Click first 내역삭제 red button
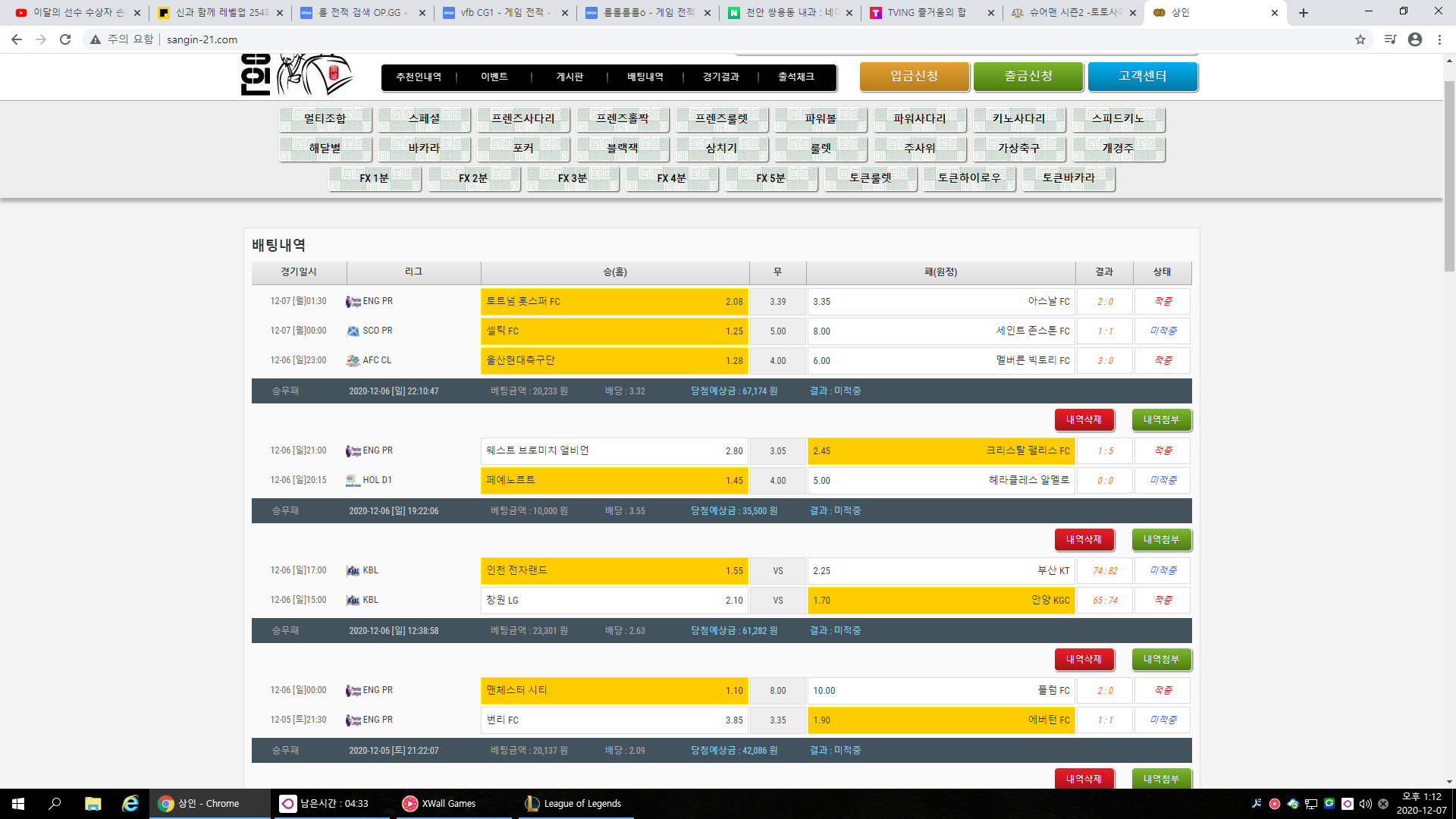 tap(1084, 419)
